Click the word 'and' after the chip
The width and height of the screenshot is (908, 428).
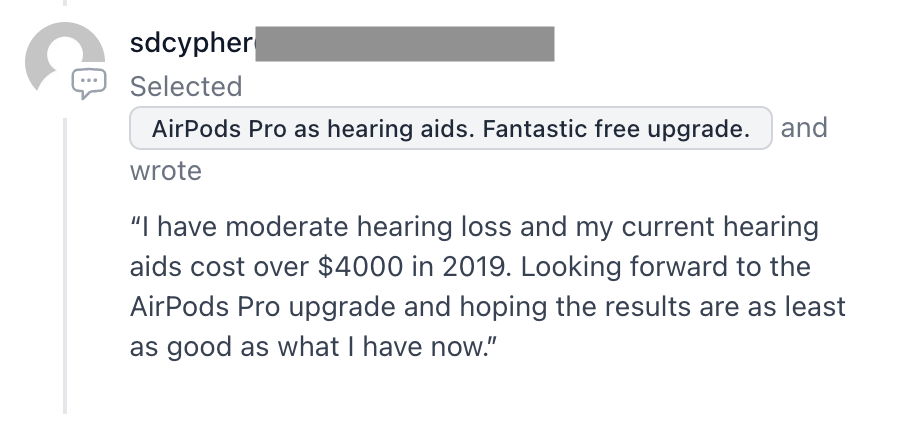click(x=804, y=128)
